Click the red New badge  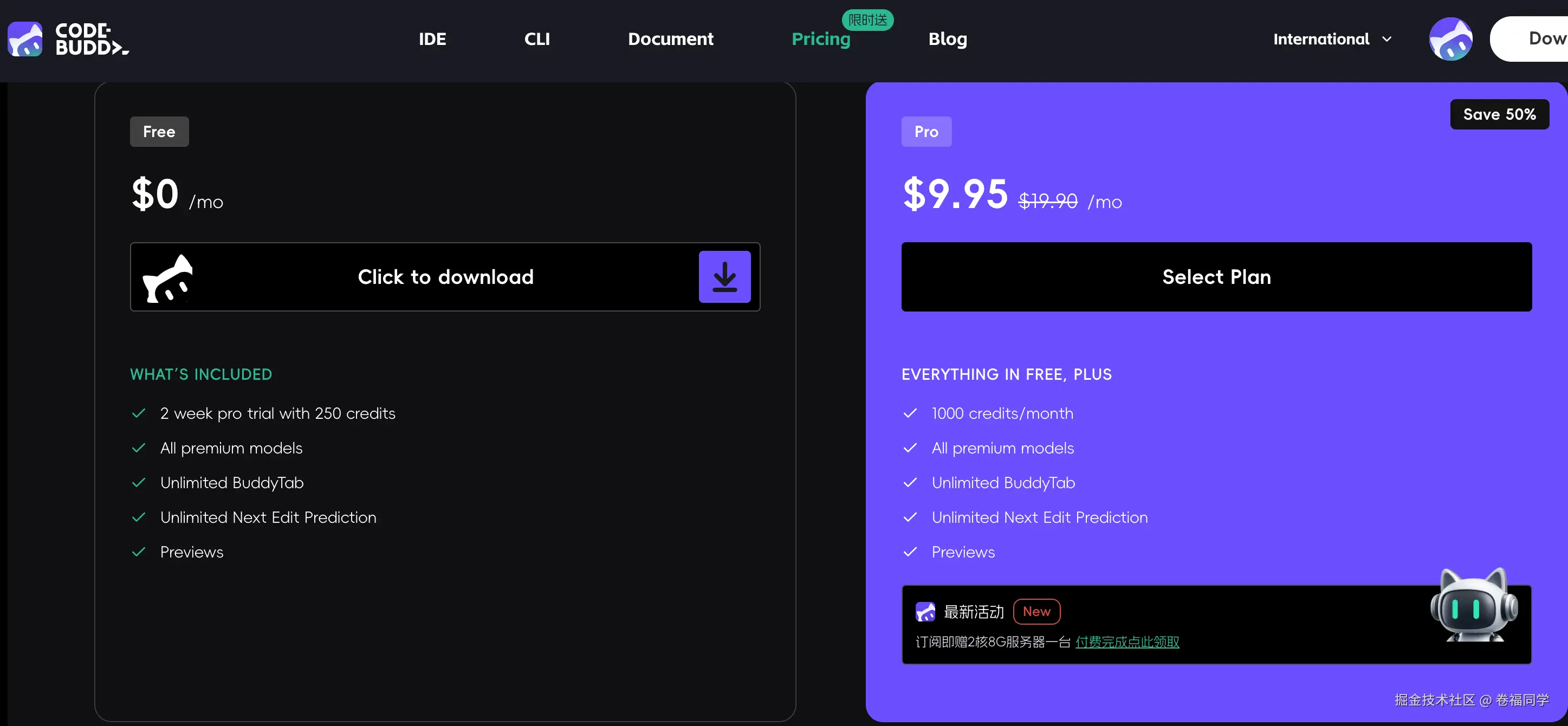point(1036,612)
